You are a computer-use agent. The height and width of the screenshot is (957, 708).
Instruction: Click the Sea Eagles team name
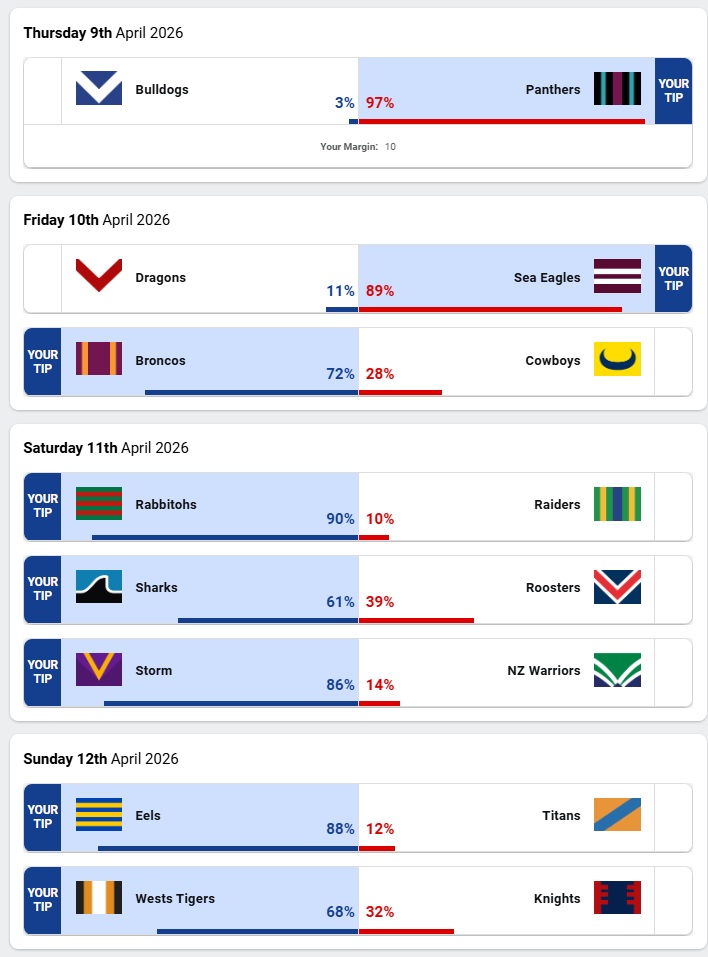click(x=547, y=278)
